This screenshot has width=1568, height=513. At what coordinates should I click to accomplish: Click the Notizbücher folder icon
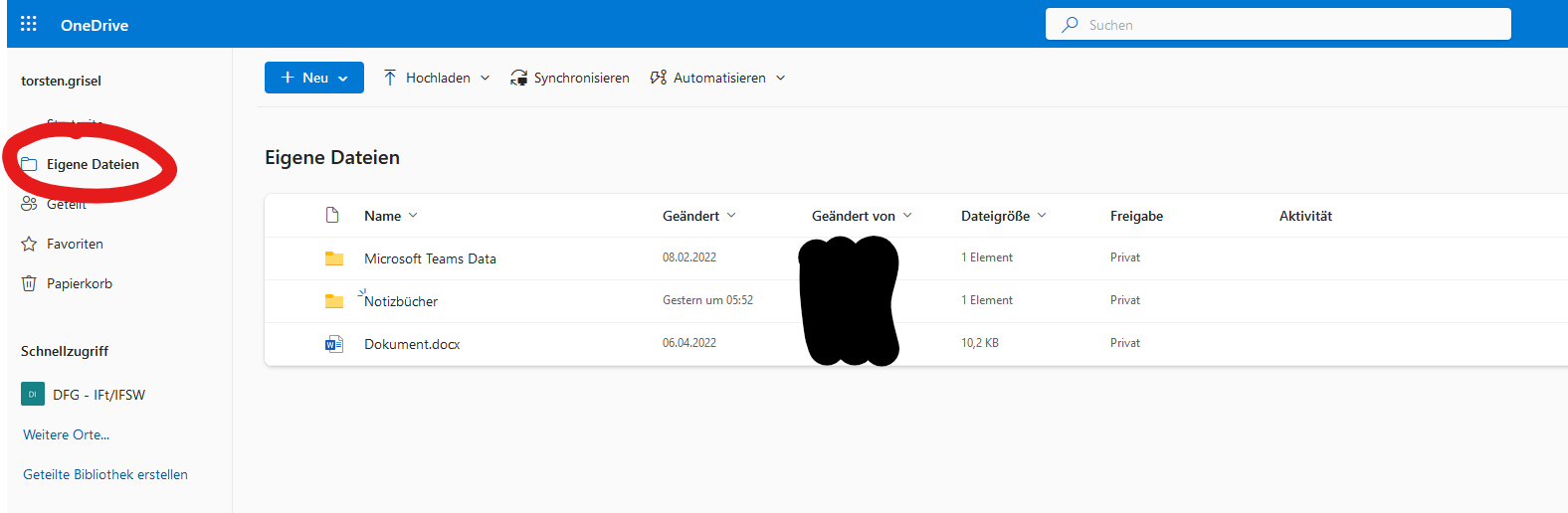tap(334, 301)
